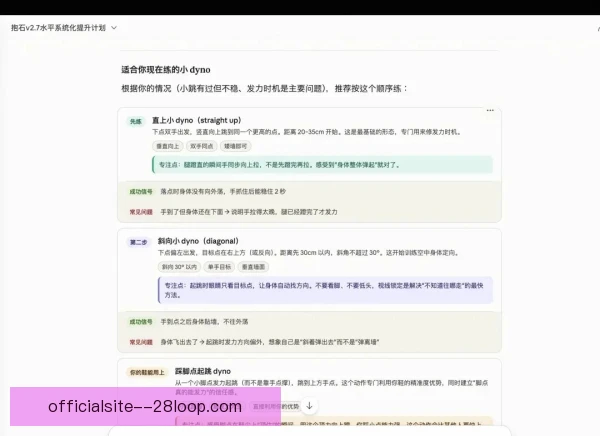This screenshot has width=600, height=436.
Task: Select the 双手同点 tag chip
Action: tap(202, 146)
